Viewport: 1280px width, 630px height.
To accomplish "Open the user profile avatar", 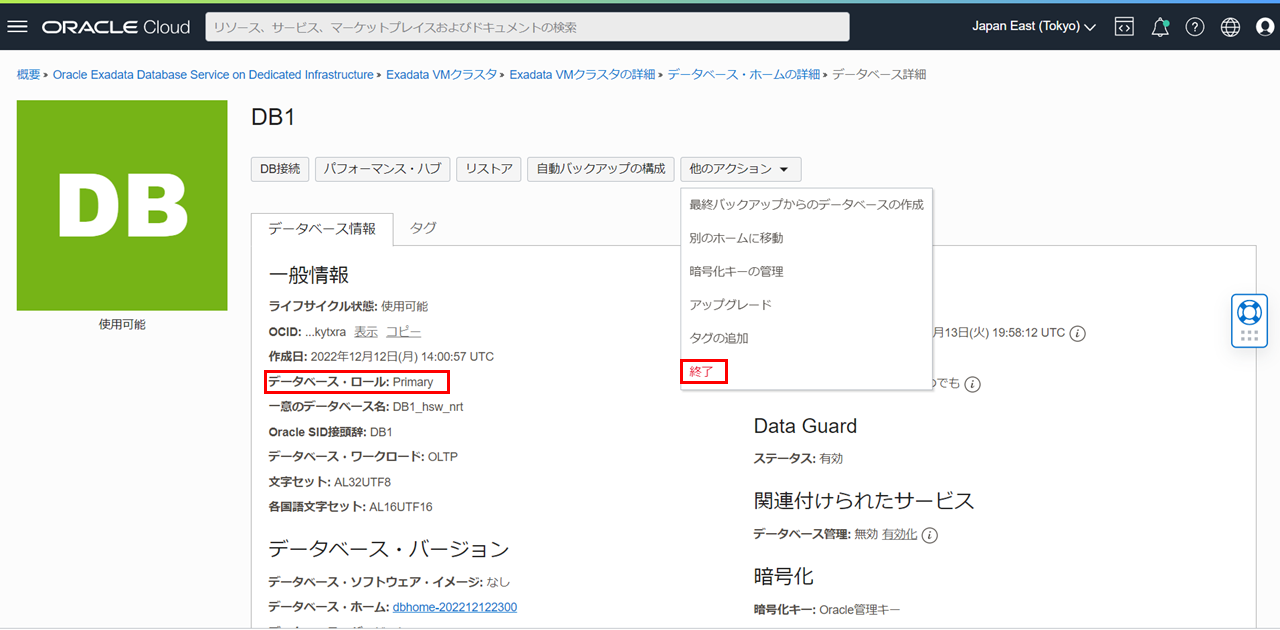I will coord(1265,27).
